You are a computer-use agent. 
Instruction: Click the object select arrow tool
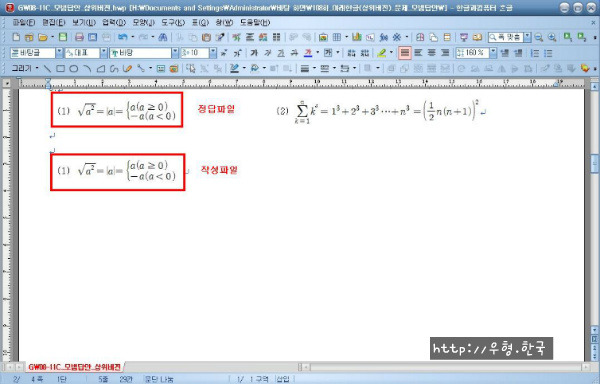[191, 68]
